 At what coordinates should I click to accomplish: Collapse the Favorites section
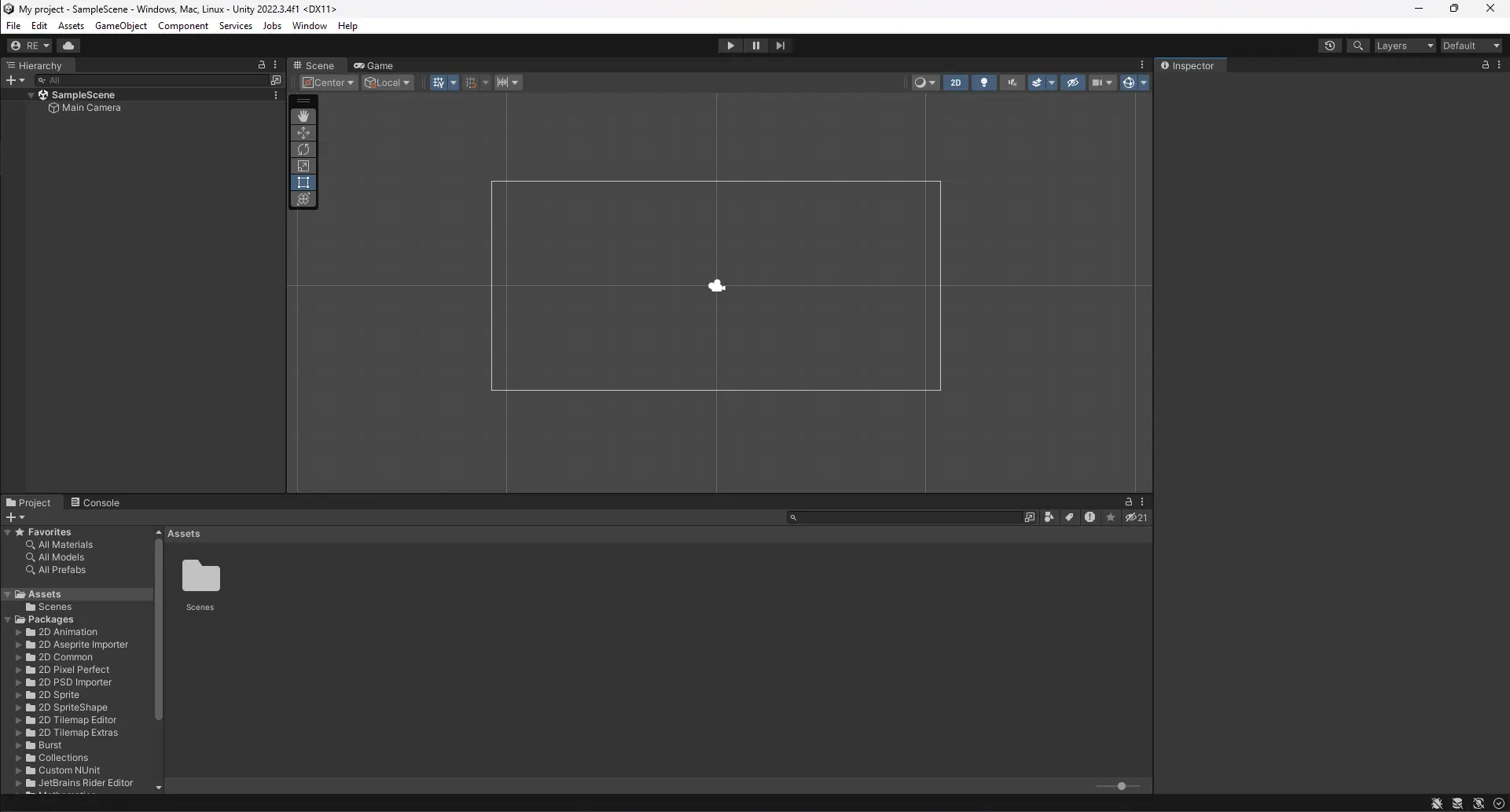8,532
